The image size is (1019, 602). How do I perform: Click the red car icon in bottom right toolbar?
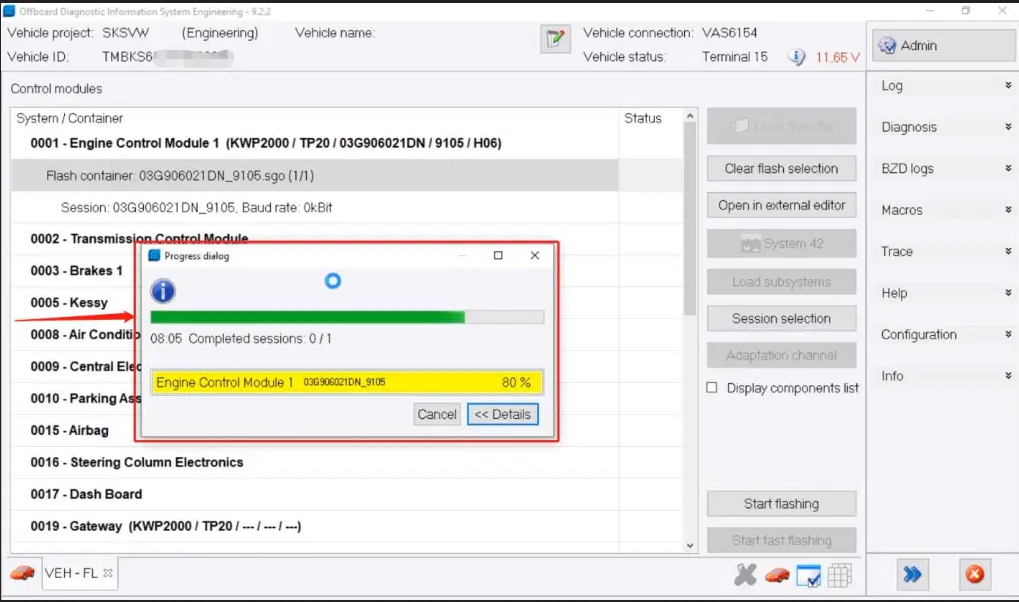point(777,575)
